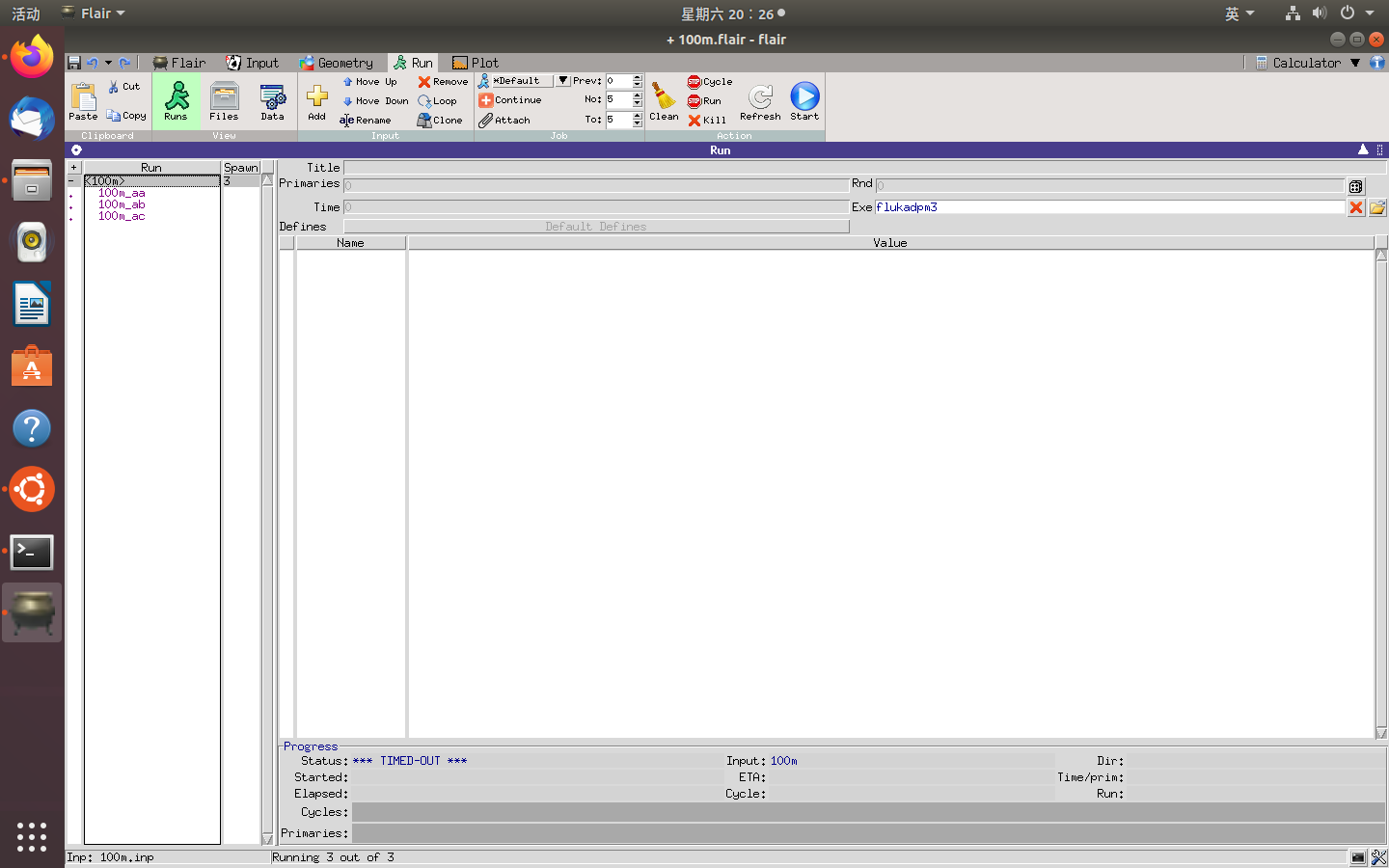Viewport: 1389px width, 868px height.
Task: Open the undo history dropdown arrow
Action: pyautogui.click(x=108, y=63)
